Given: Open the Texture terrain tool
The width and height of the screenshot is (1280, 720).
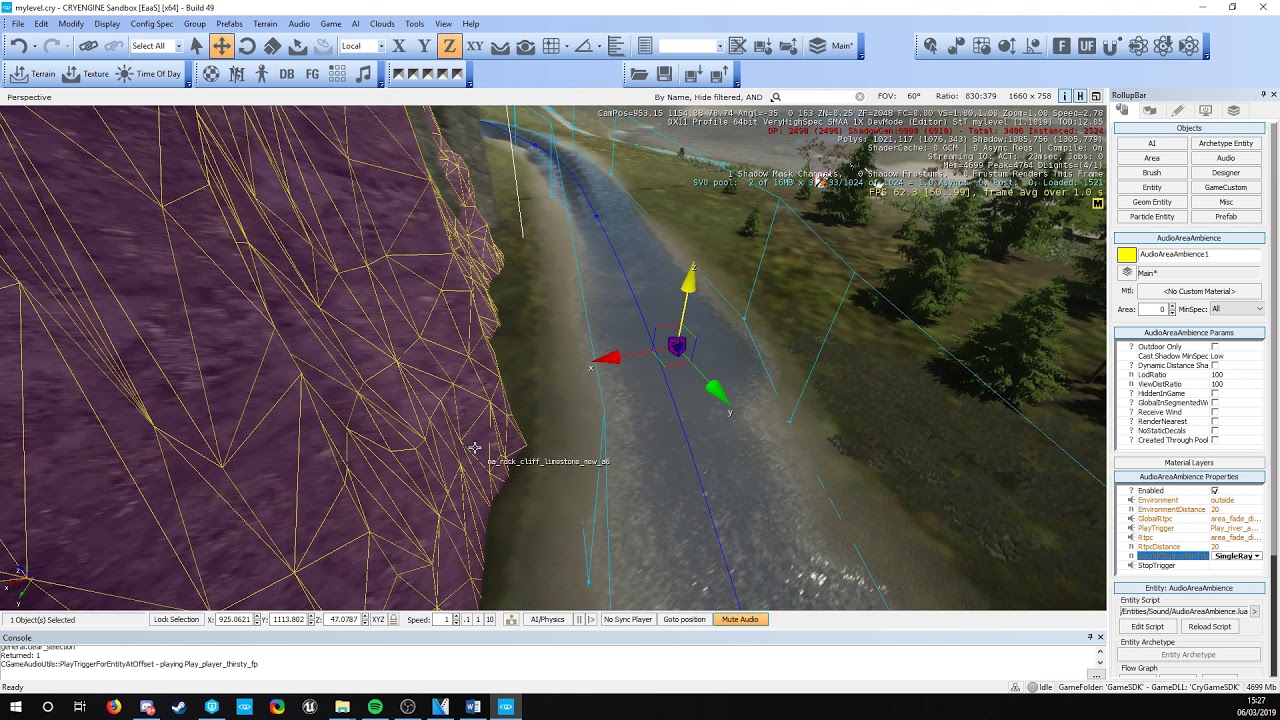Looking at the screenshot, I should tap(86, 74).
